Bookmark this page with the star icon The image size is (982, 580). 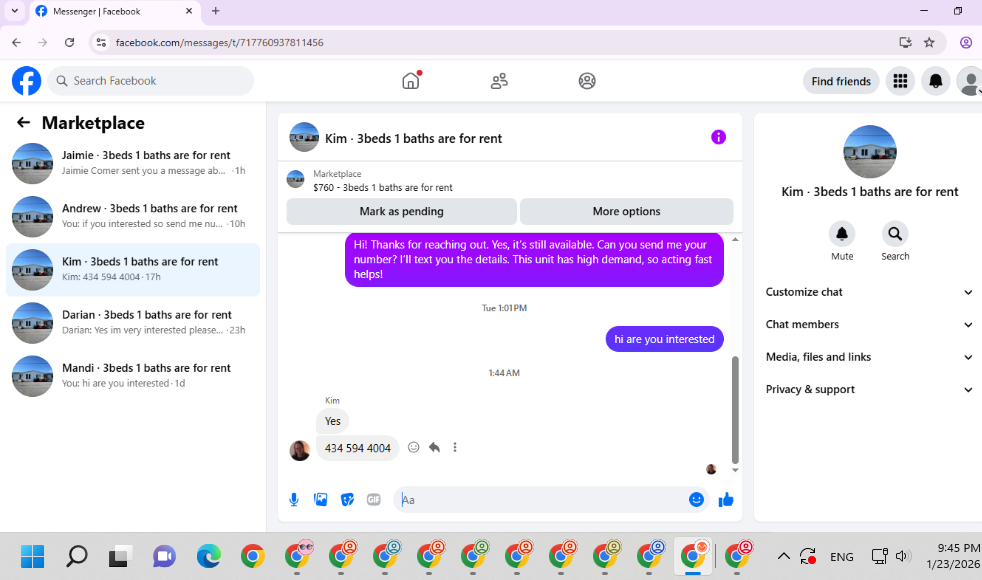(929, 43)
